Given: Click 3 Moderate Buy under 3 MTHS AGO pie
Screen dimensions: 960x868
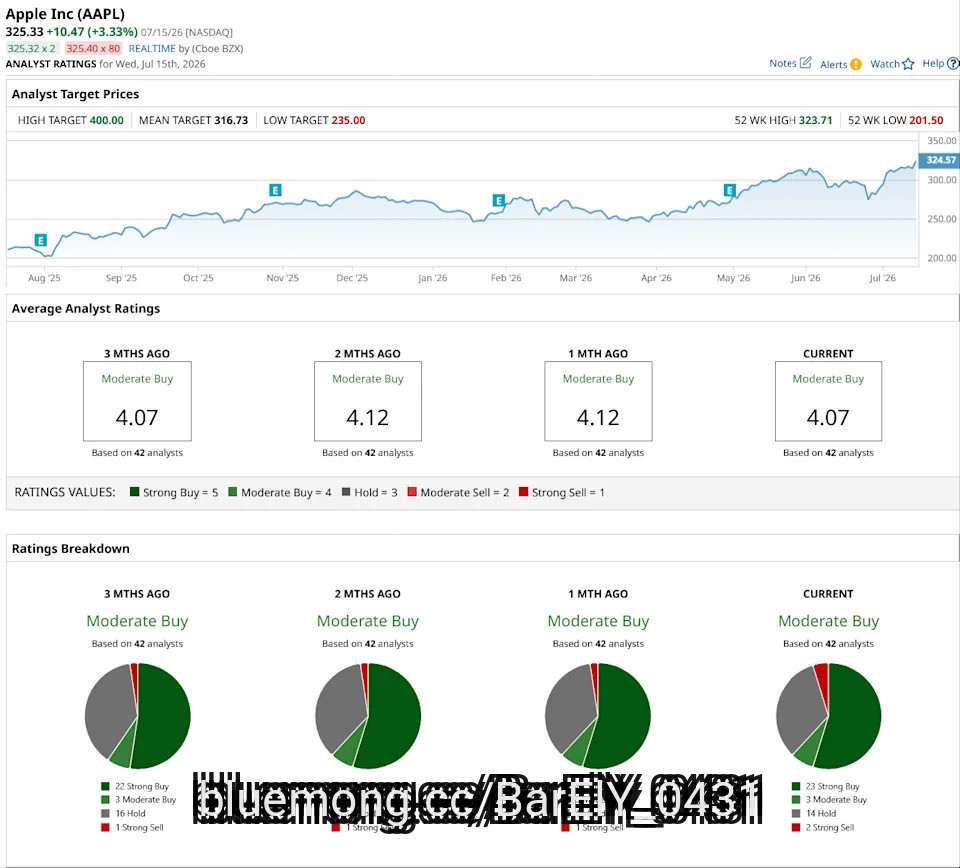Looking at the screenshot, I should [138, 799].
